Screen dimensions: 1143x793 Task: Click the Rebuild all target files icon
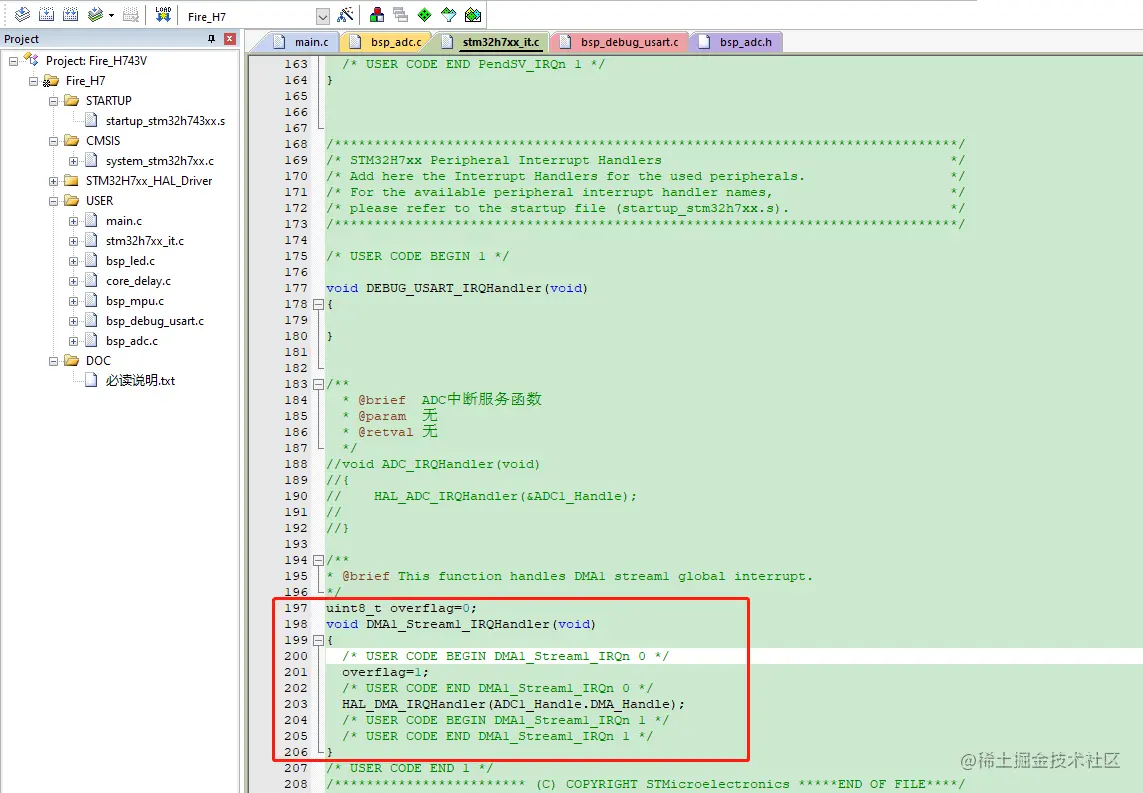(71, 15)
